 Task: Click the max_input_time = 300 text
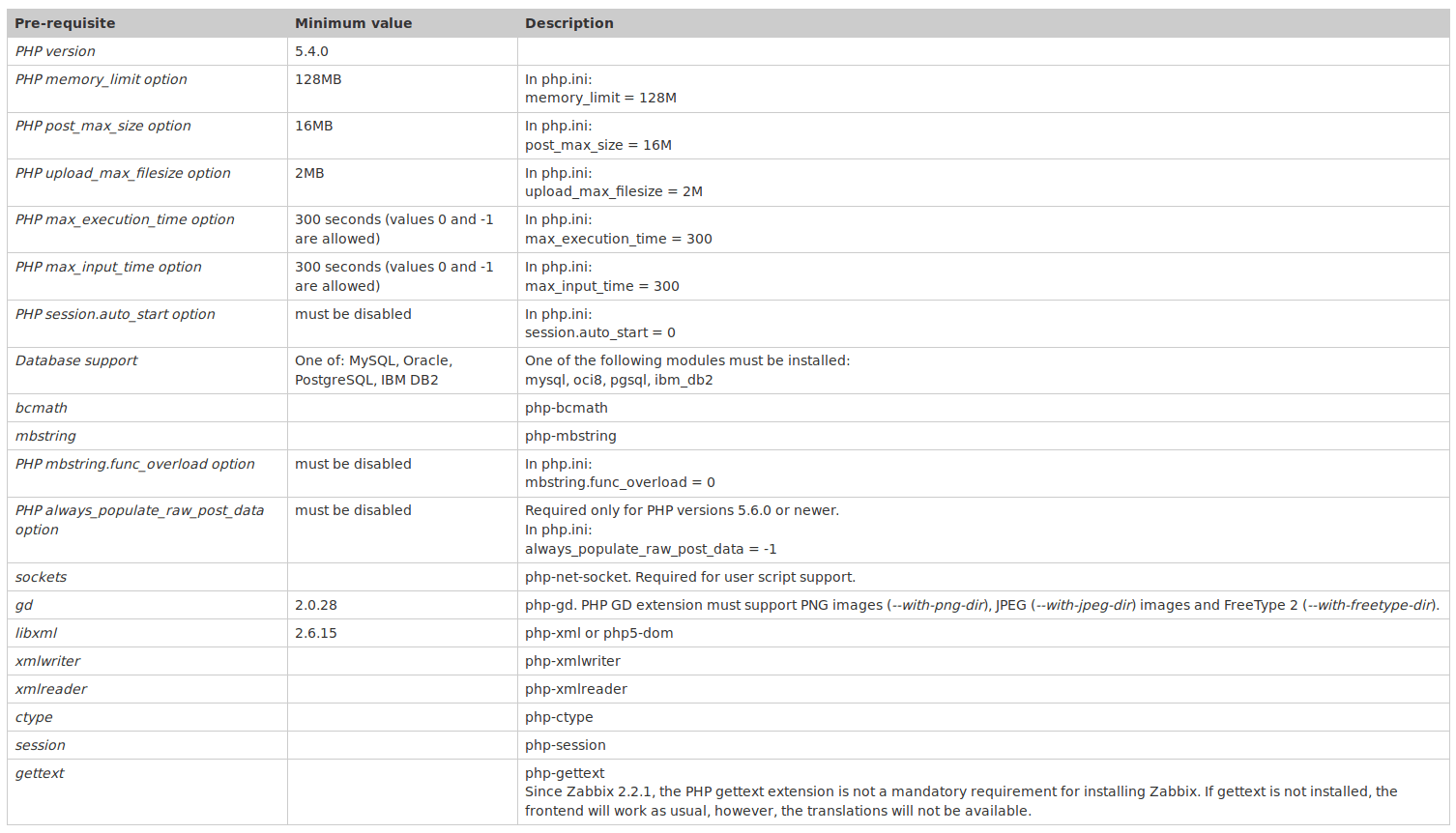[x=601, y=286]
